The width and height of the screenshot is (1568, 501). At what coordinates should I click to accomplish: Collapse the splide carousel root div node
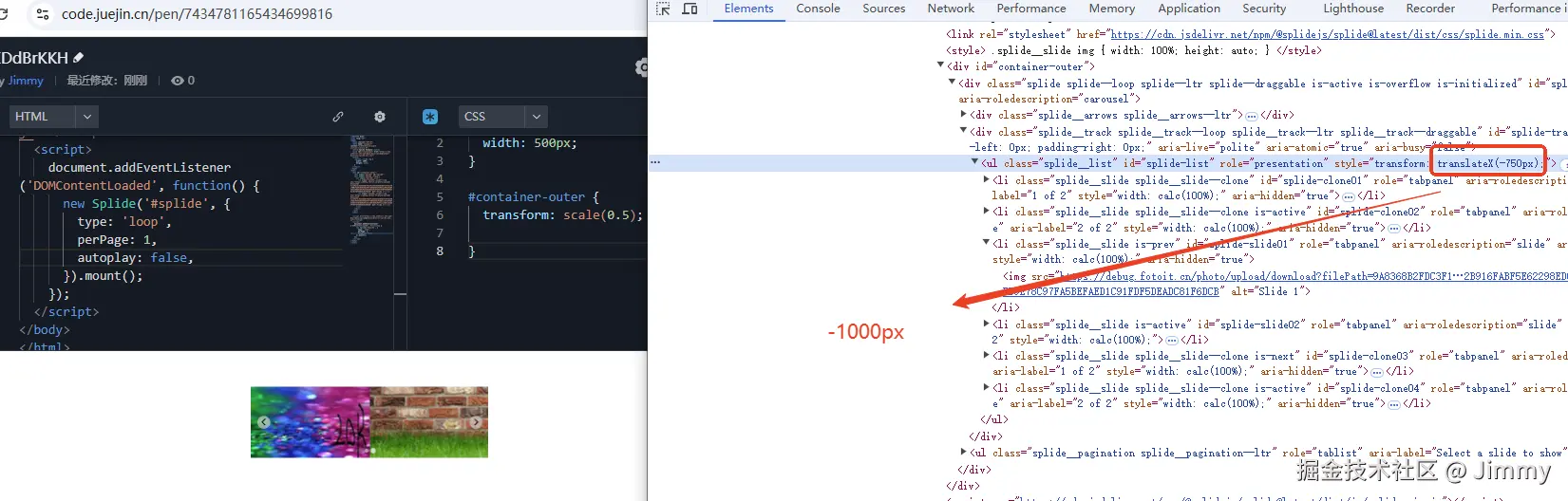pyautogui.click(x=952, y=83)
